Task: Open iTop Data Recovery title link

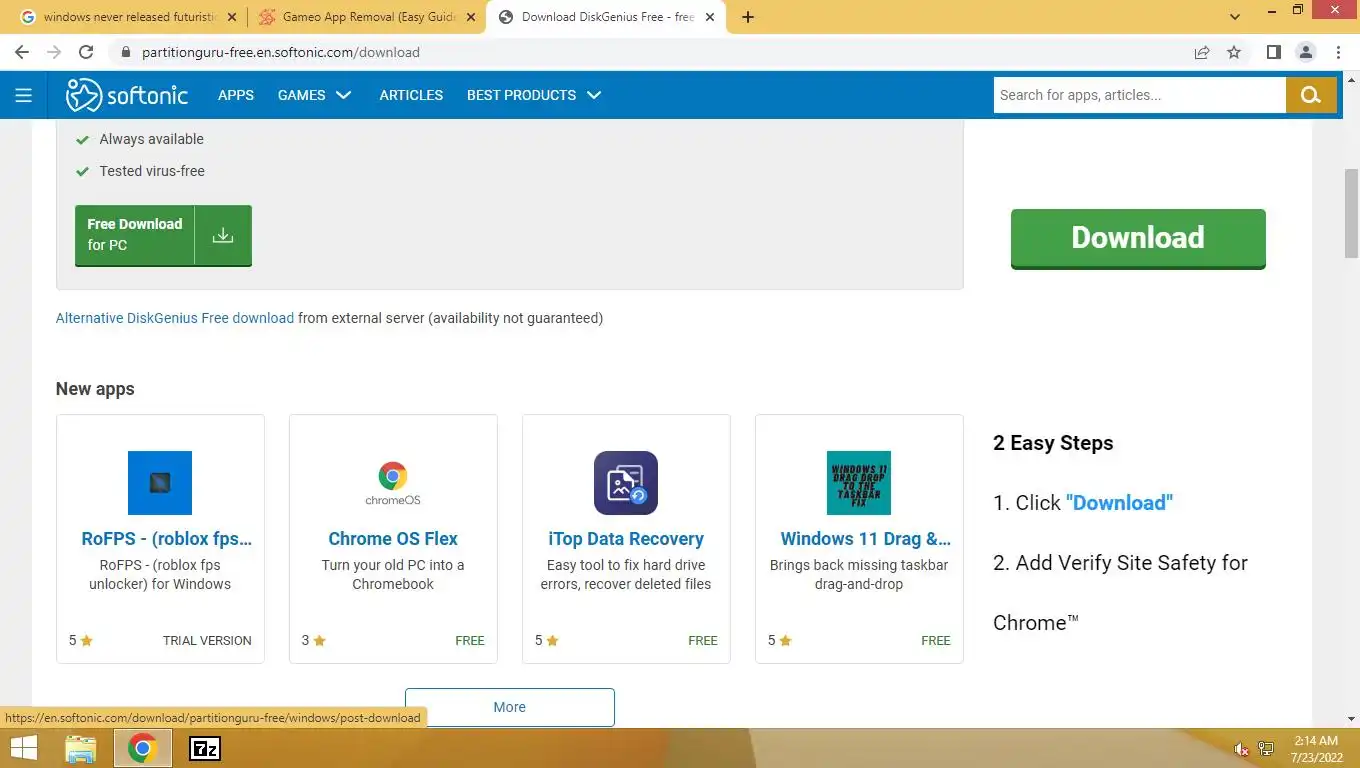Action: [x=626, y=538]
